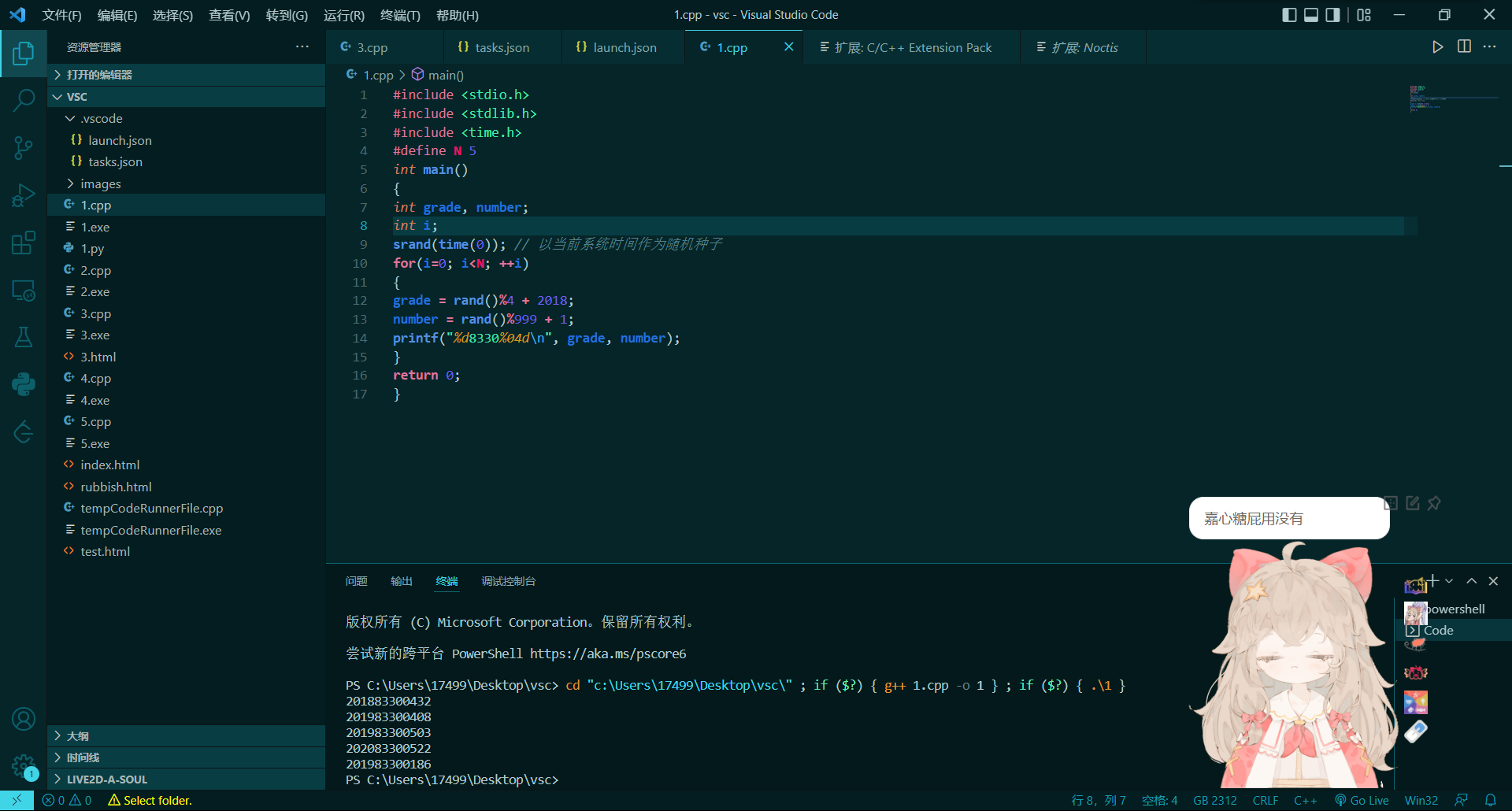Expand the 时间线 timeline section
Screen dimensions: 1512x811
(x=186, y=757)
